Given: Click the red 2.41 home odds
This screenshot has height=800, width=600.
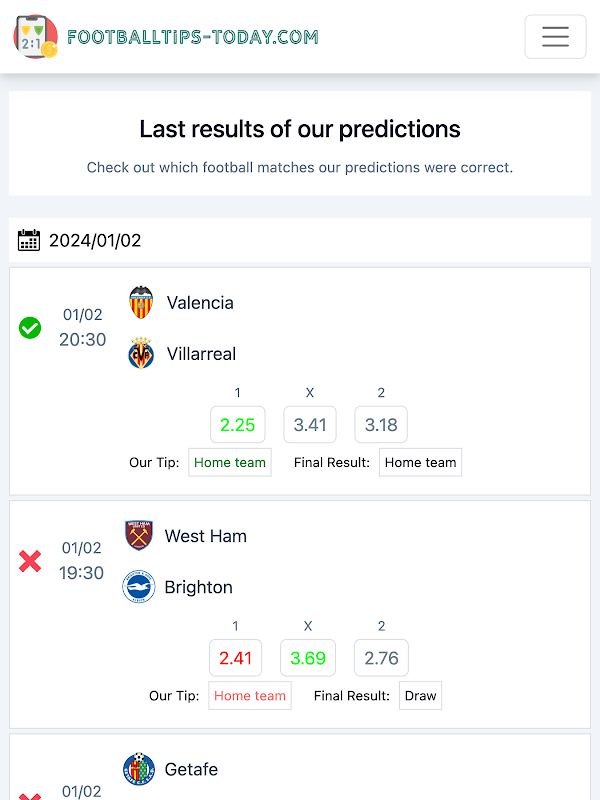Looking at the screenshot, I should click(235, 658).
